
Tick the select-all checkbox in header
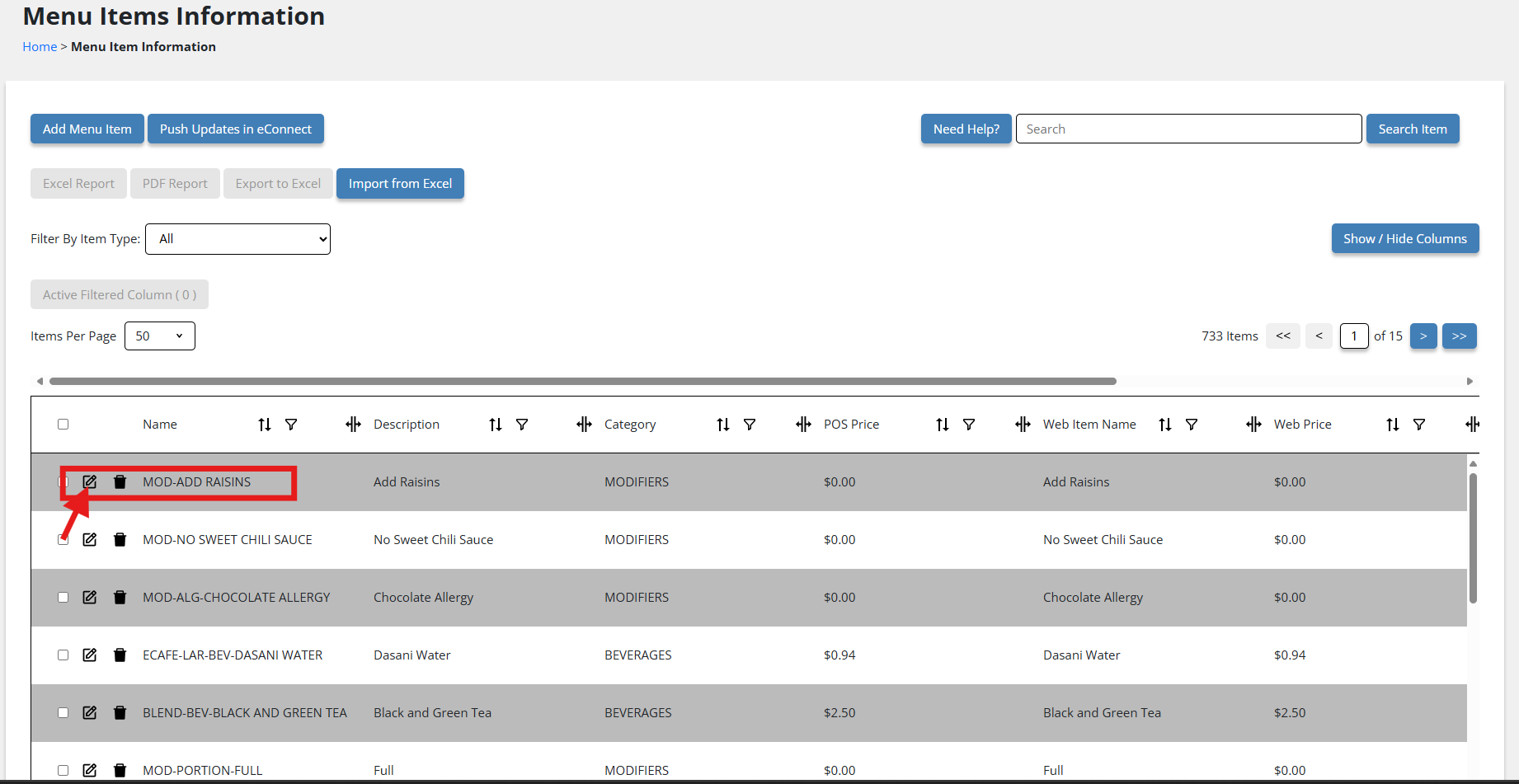pyautogui.click(x=63, y=425)
